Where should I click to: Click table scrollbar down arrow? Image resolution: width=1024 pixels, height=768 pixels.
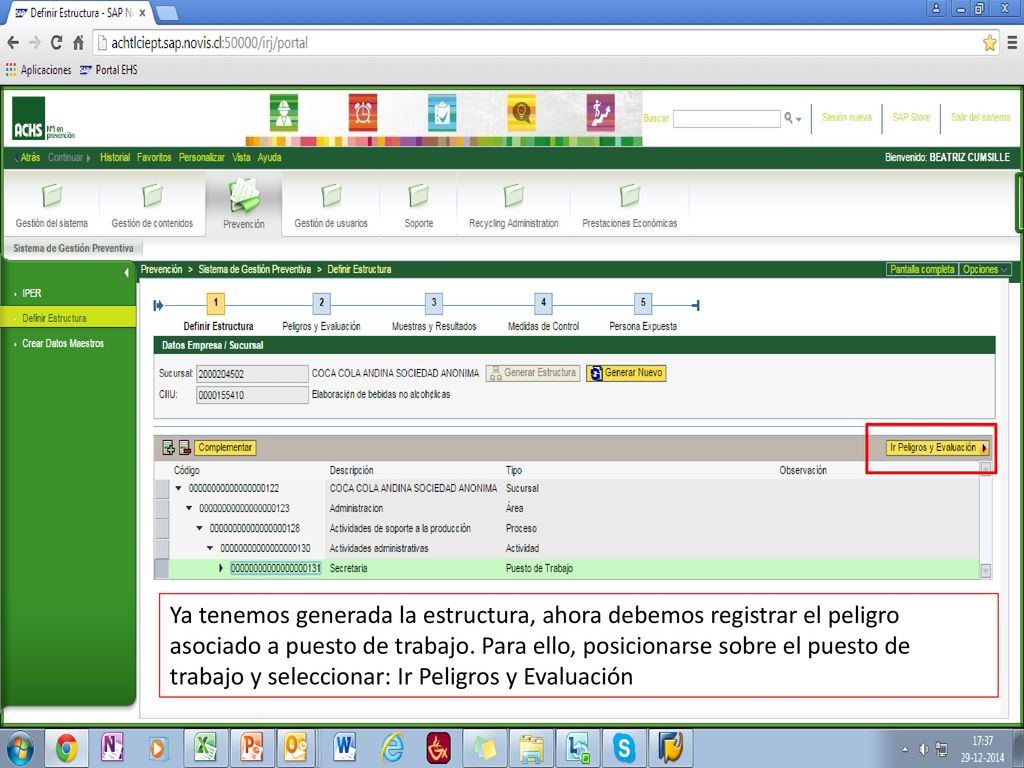(985, 571)
